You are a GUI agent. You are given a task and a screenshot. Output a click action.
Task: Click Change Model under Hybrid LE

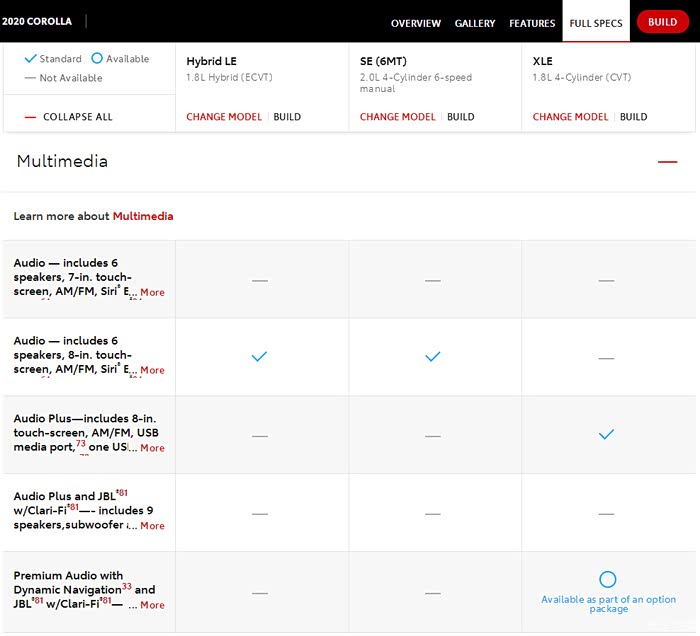point(224,117)
